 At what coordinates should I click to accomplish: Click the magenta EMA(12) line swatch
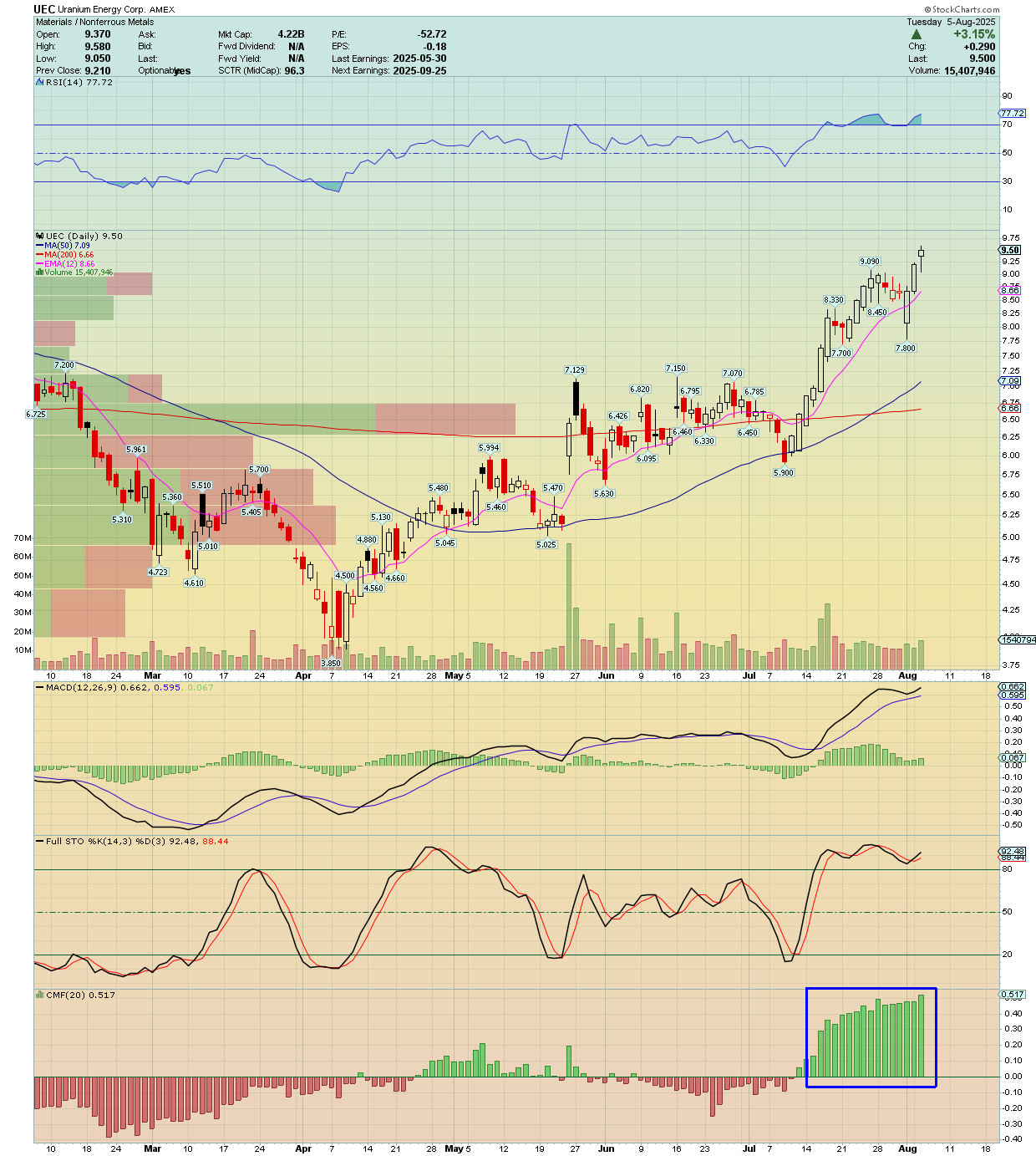39,263
